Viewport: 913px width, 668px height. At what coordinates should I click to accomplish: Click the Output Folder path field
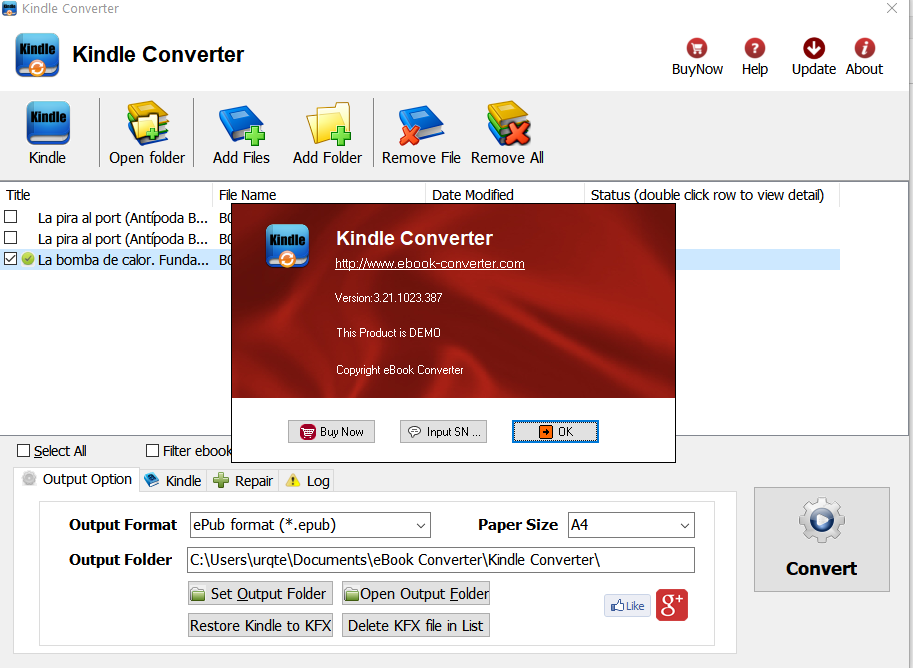440,560
